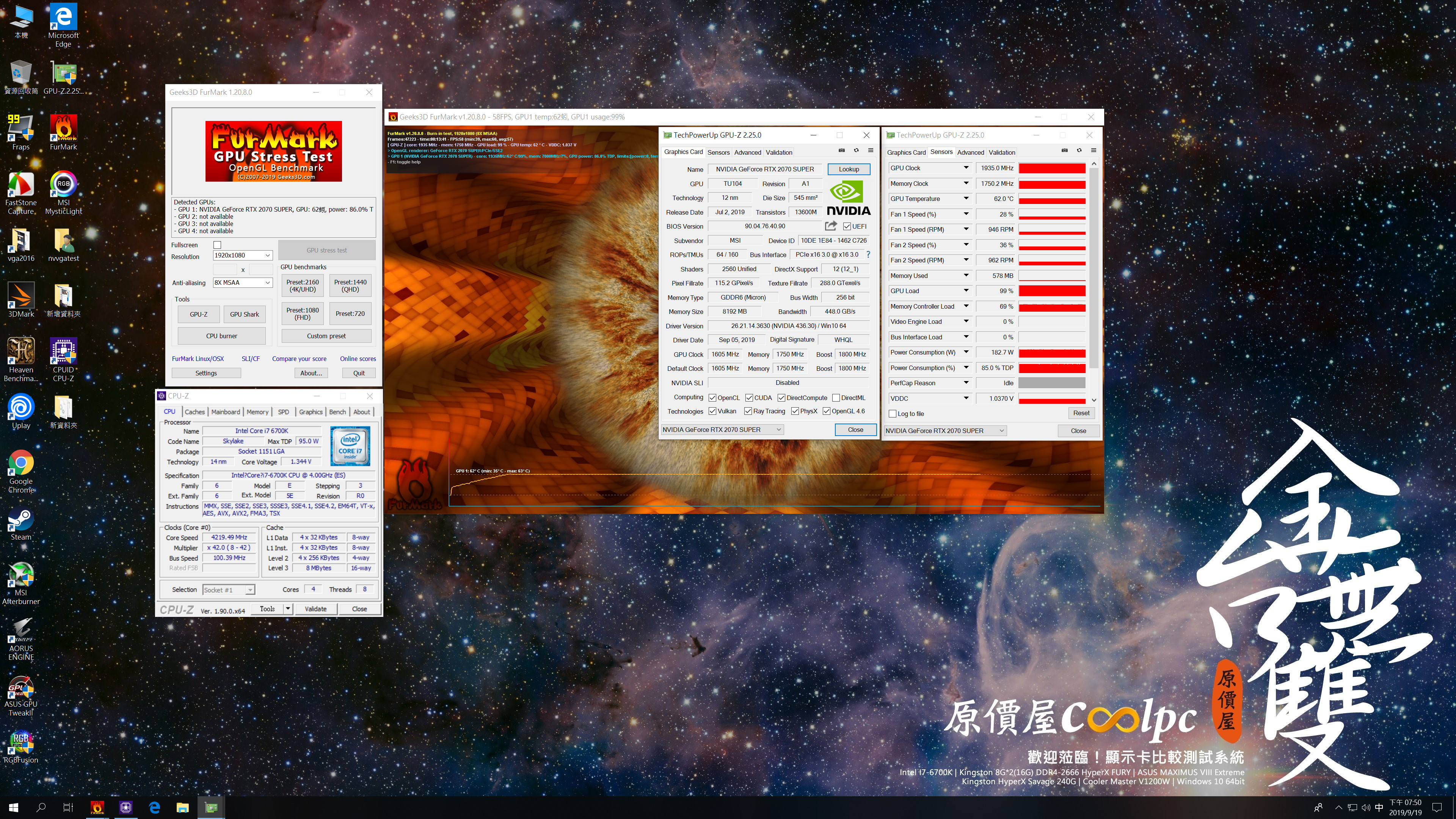The width and height of the screenshot is (1456, 819).
Task: Open Compare your score link
Action: coord(299,358)
